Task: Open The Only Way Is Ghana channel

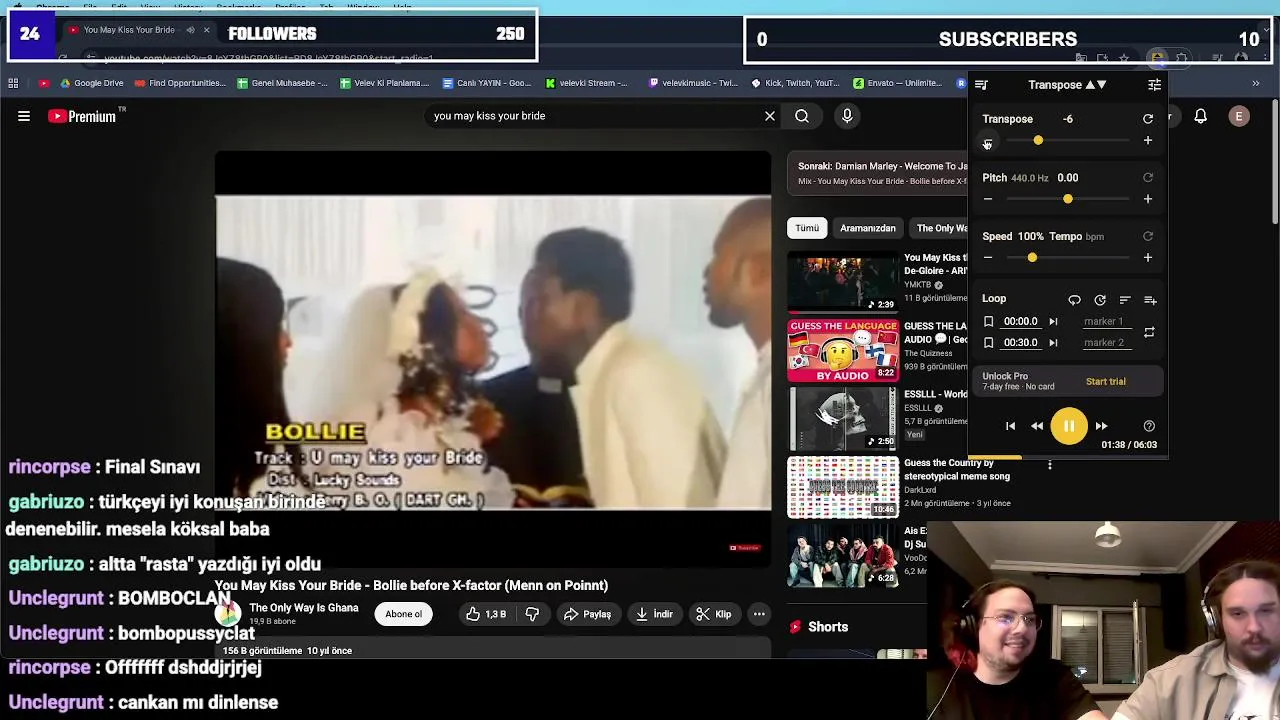Action: pos(304,608)
